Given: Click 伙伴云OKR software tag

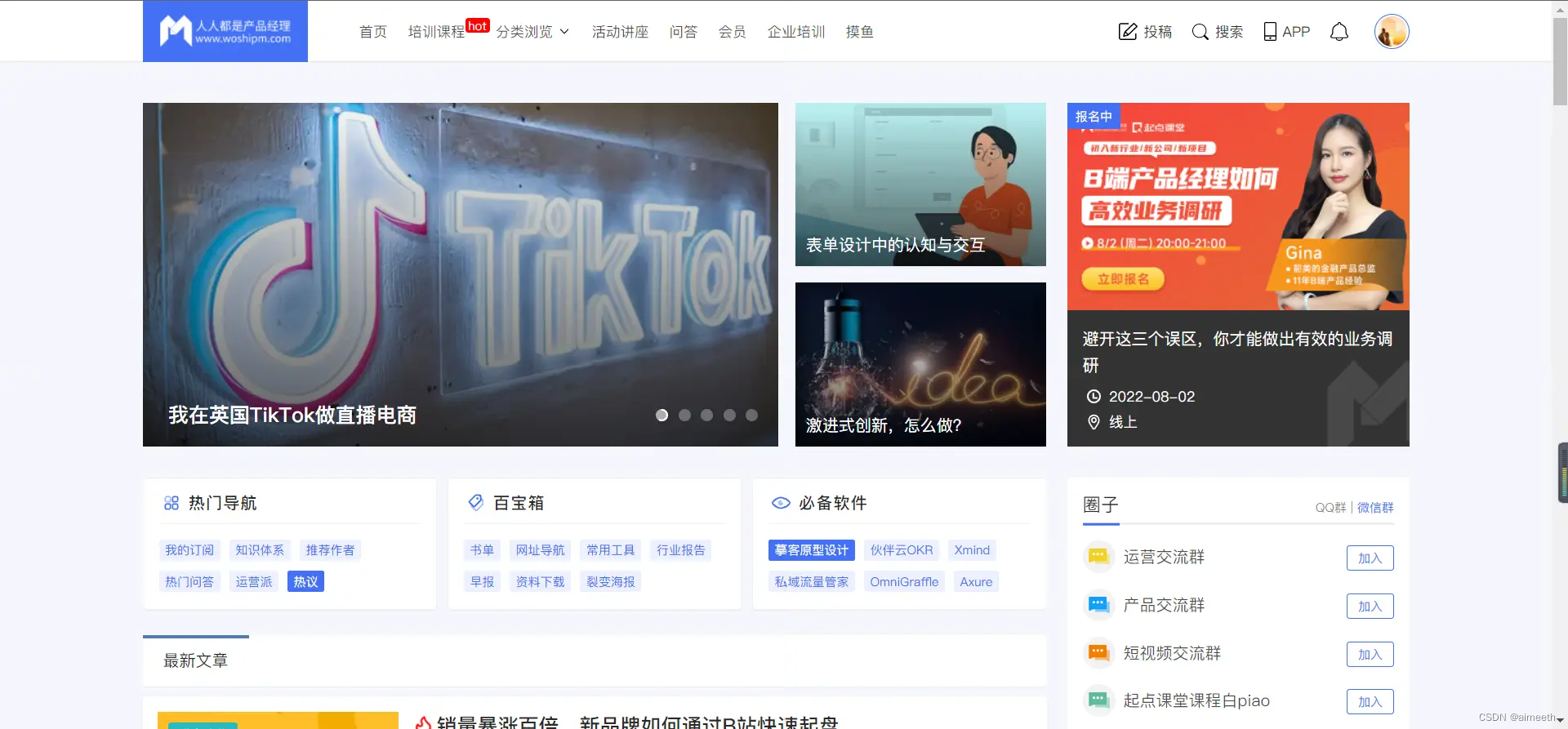Looking at the screenshot, I should click(x=902, y=550).
